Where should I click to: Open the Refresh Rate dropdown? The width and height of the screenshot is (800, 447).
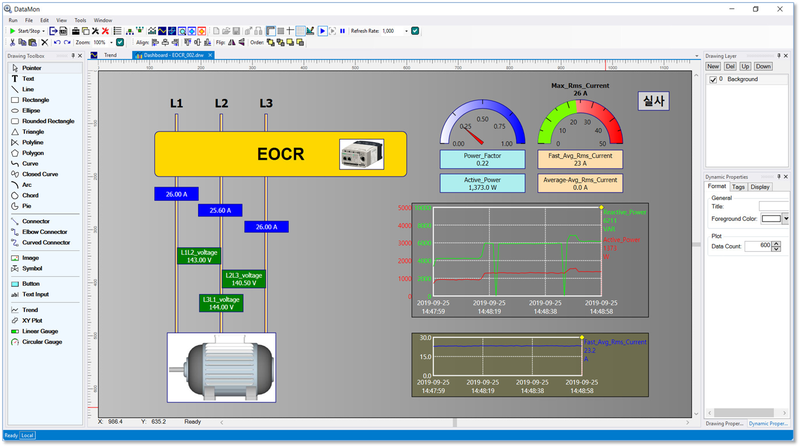click(x=407, y=31)
